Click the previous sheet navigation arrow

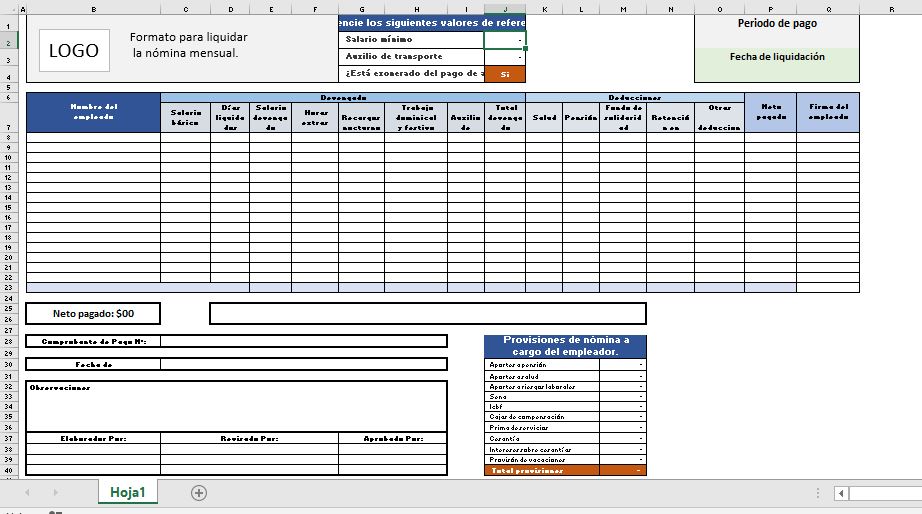[27, 493]
